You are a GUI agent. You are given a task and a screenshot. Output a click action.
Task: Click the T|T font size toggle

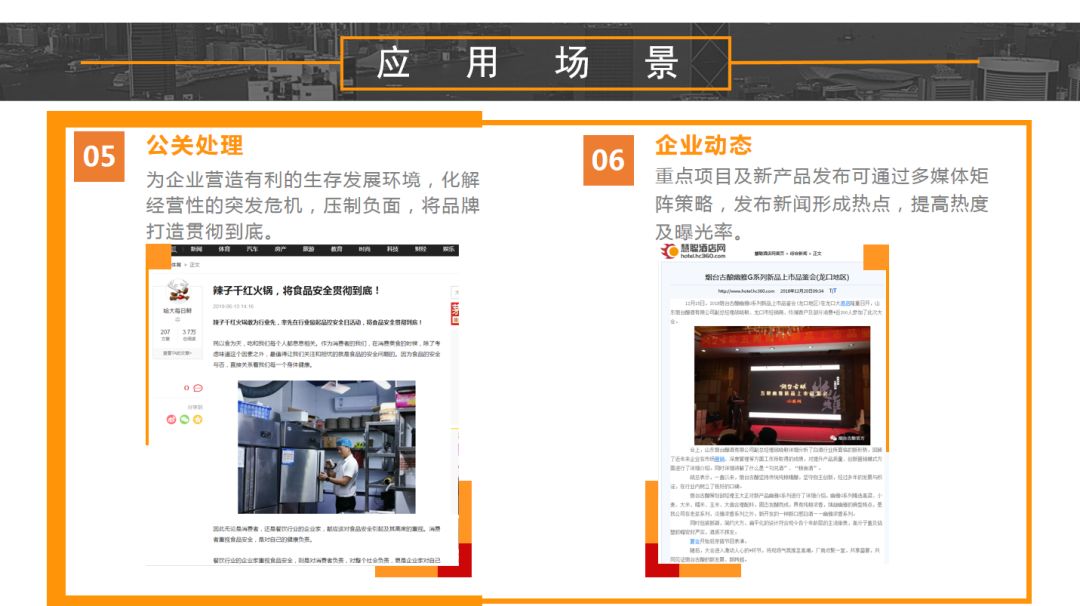click(833, 291)
